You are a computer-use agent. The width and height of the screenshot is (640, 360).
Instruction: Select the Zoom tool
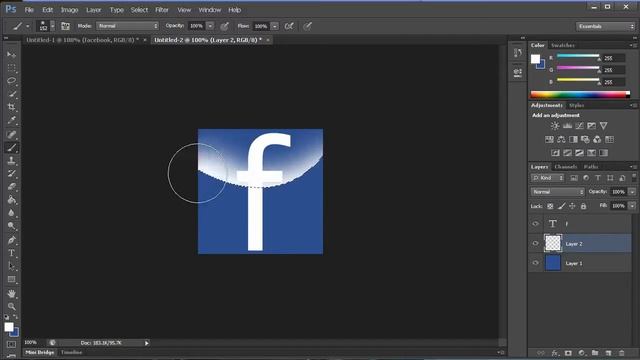click(x=11, y=306)
